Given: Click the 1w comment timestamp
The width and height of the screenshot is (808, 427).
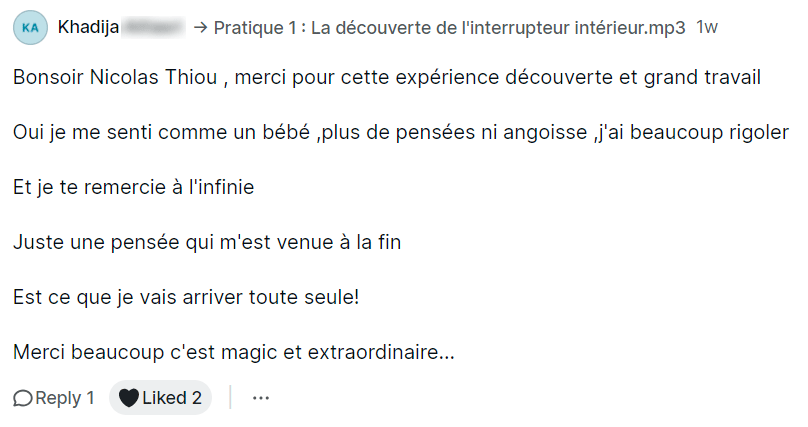Looking at the screenshot, I should point(706,27).
